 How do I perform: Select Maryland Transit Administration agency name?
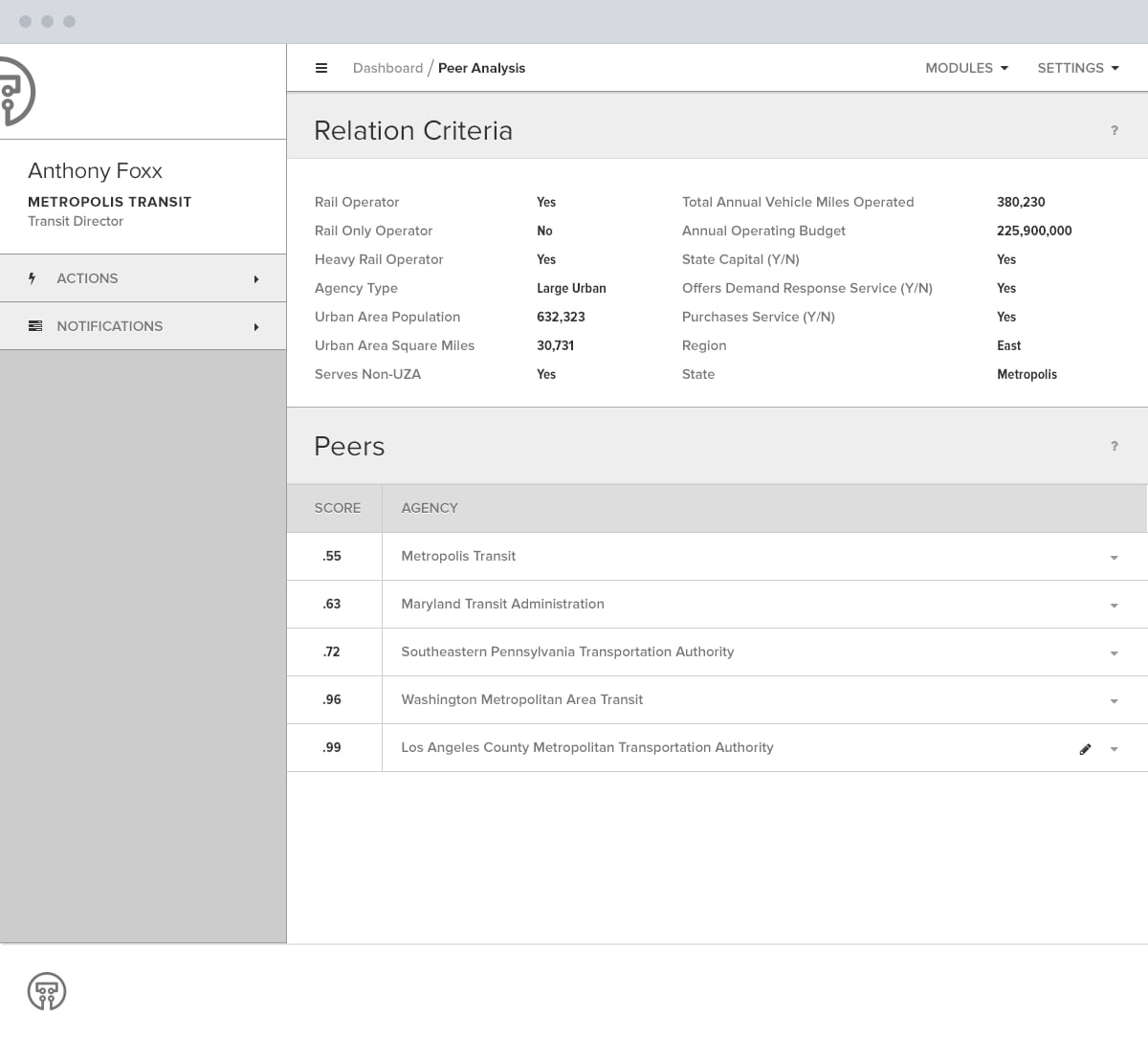point(502,604)
